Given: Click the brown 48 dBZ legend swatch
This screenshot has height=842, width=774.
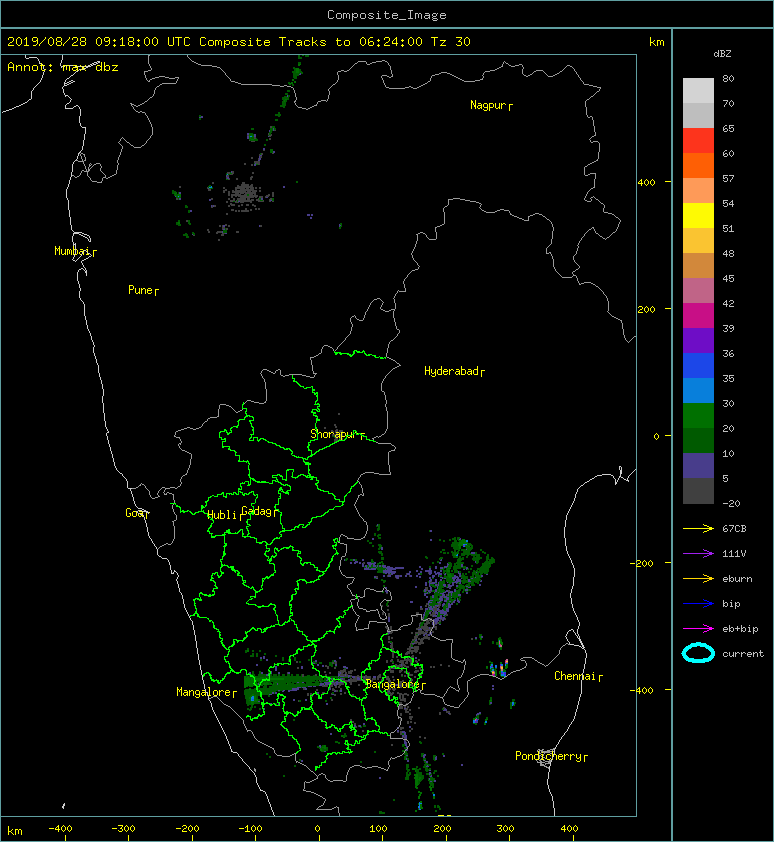Looking at the screenshot, I should [x=698, y=265].
